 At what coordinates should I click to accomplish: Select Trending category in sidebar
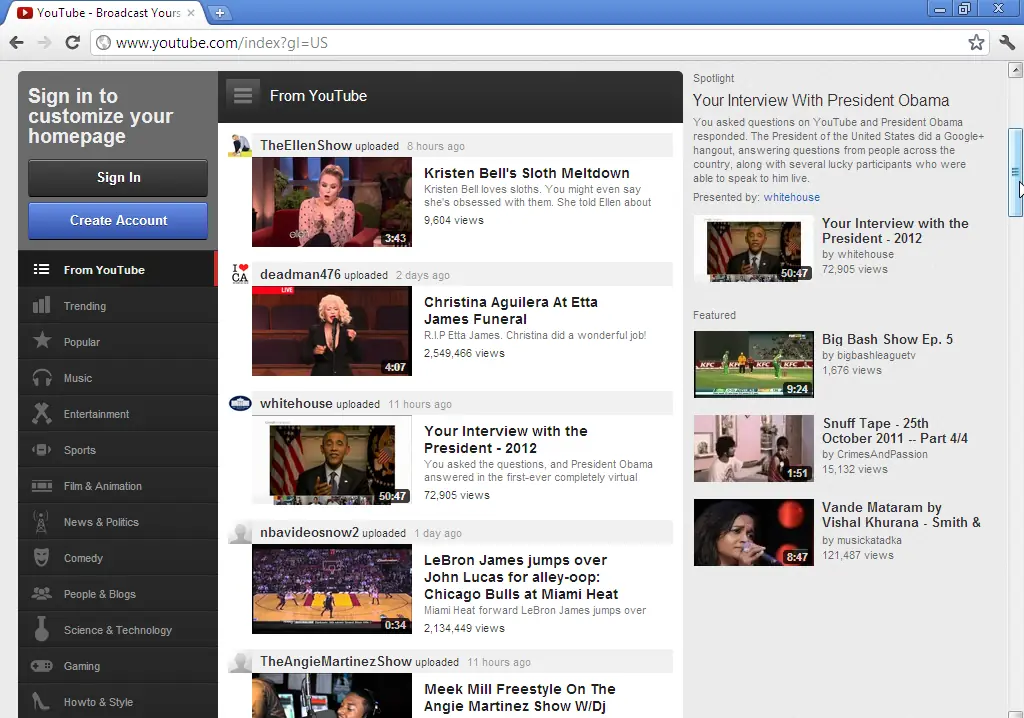tap(118, 306)
